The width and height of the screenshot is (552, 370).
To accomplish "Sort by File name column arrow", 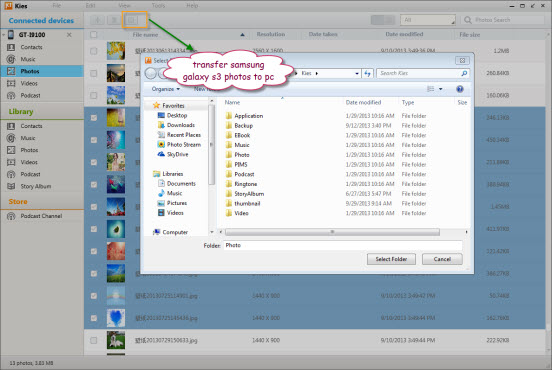I will (x=242, y=35).
